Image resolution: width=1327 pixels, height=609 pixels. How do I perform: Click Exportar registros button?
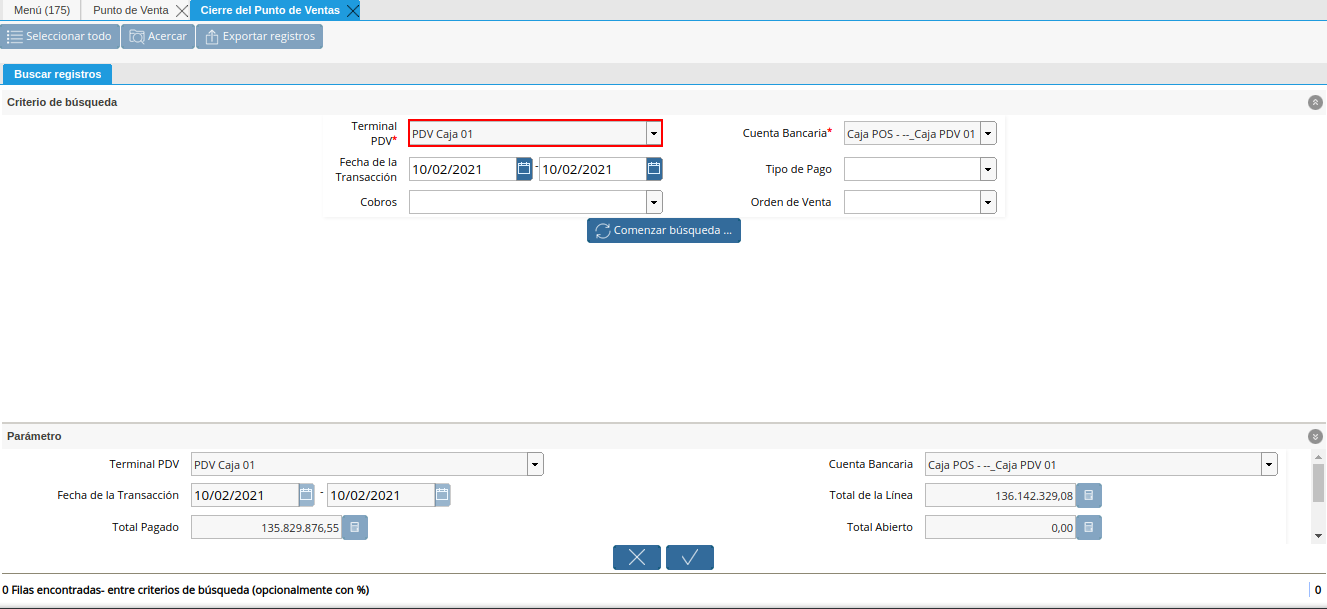pyautogui.click(x=259, y=36)
